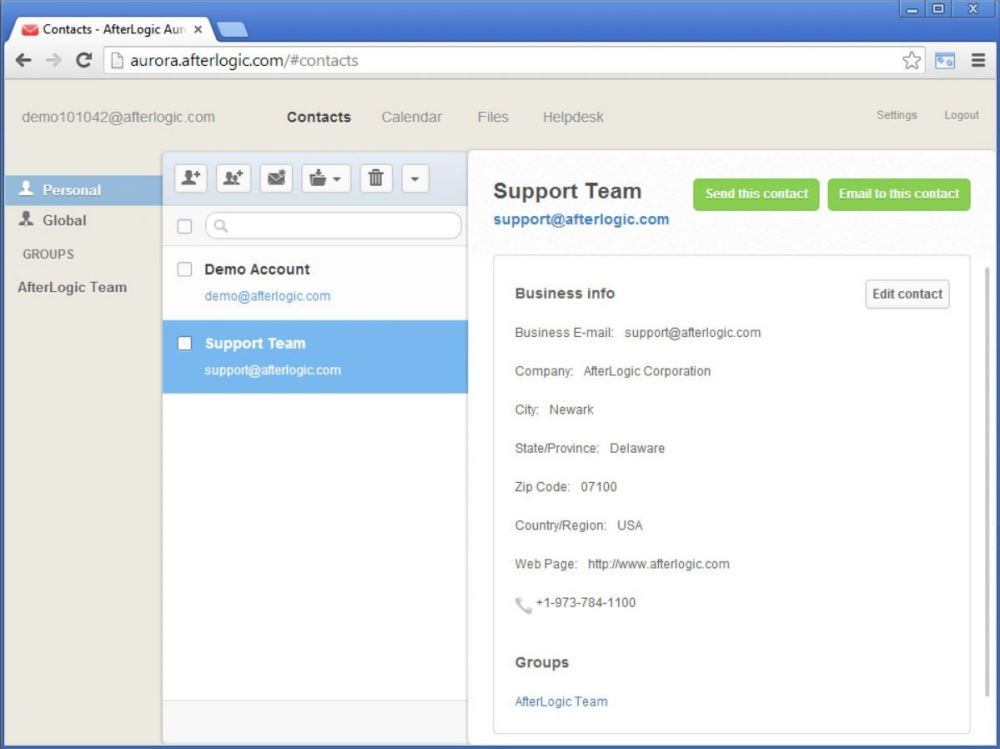The width and height of the screenshot is (1000, 749).
Task: Click the City value Newark
Action: coord(571,410)
